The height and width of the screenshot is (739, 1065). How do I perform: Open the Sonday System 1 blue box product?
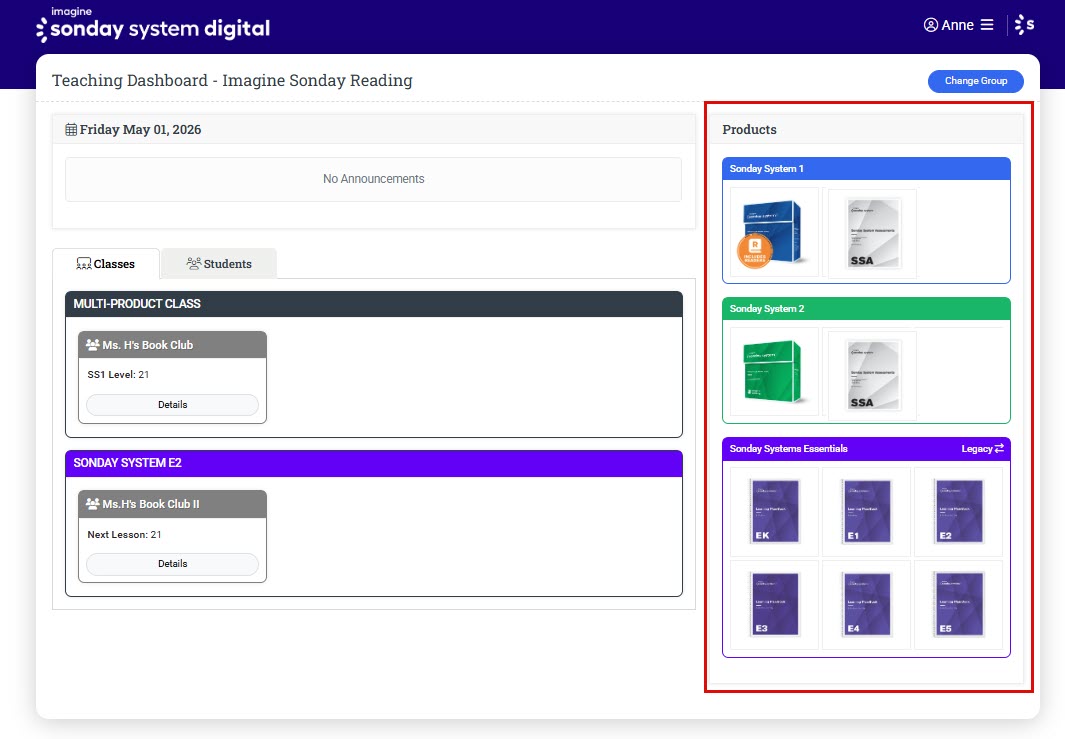[774, 233]
